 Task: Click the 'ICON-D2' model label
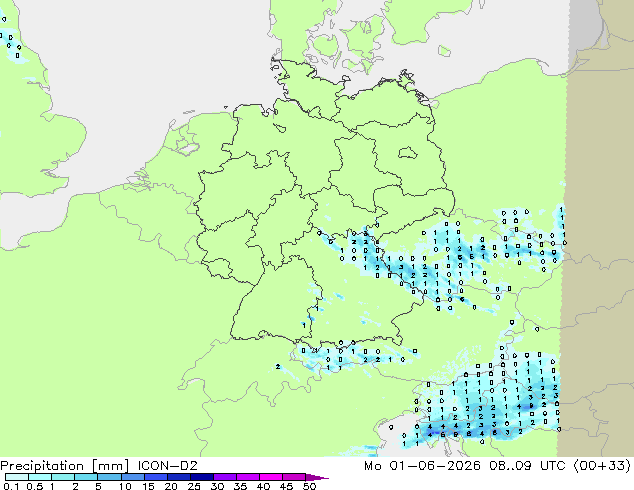coord(167,466)
